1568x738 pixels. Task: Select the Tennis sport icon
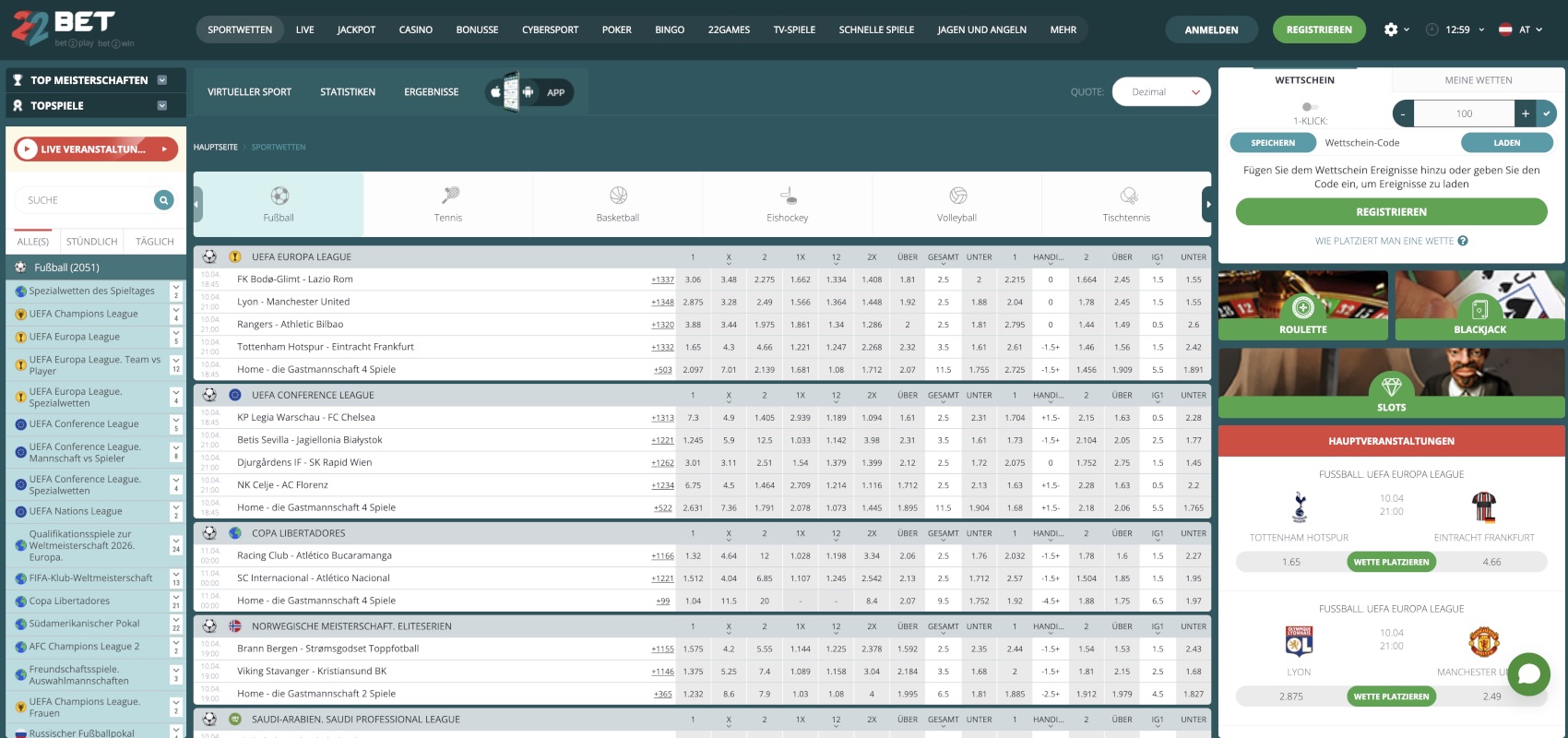coord(448,196)
